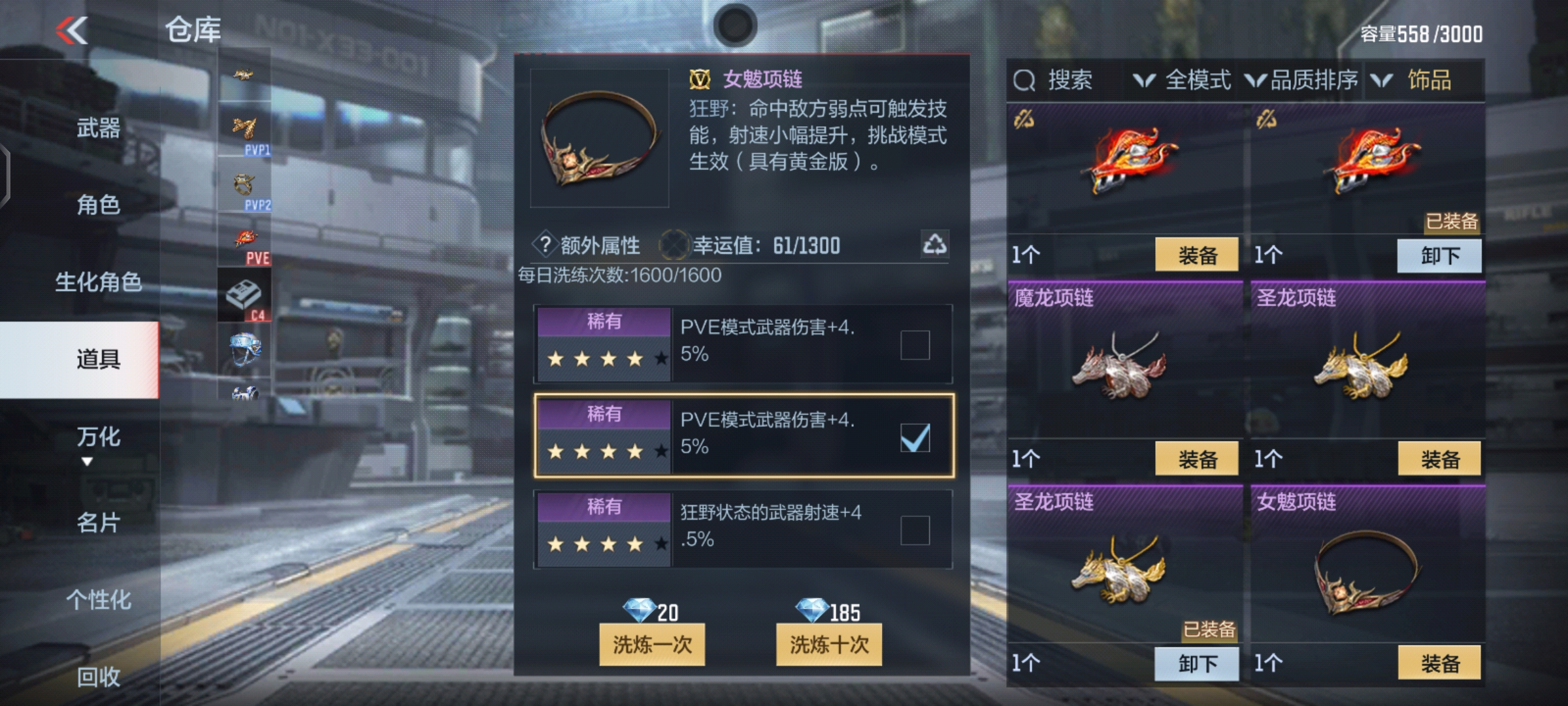Open the extra attributes help question icon
Screen dimensions: 1568x706
coord(544,244)
